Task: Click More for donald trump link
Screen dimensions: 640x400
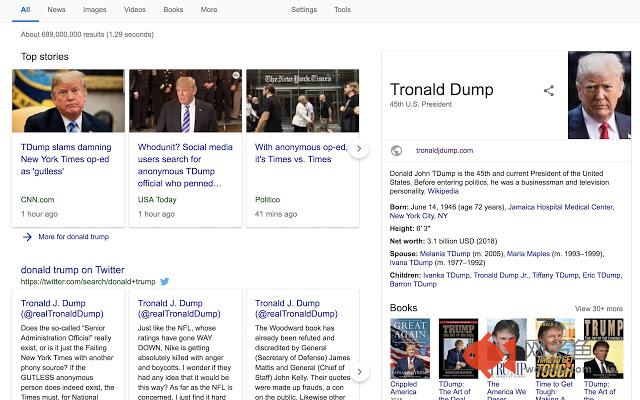Action: point(73,237)
